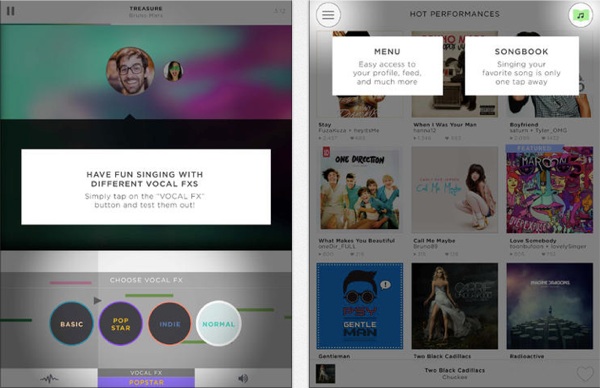The height and width of the screenshot is (388, 600).
Task: Open the Maroon 5 featured album cover
Action: (x=549, y=189)
